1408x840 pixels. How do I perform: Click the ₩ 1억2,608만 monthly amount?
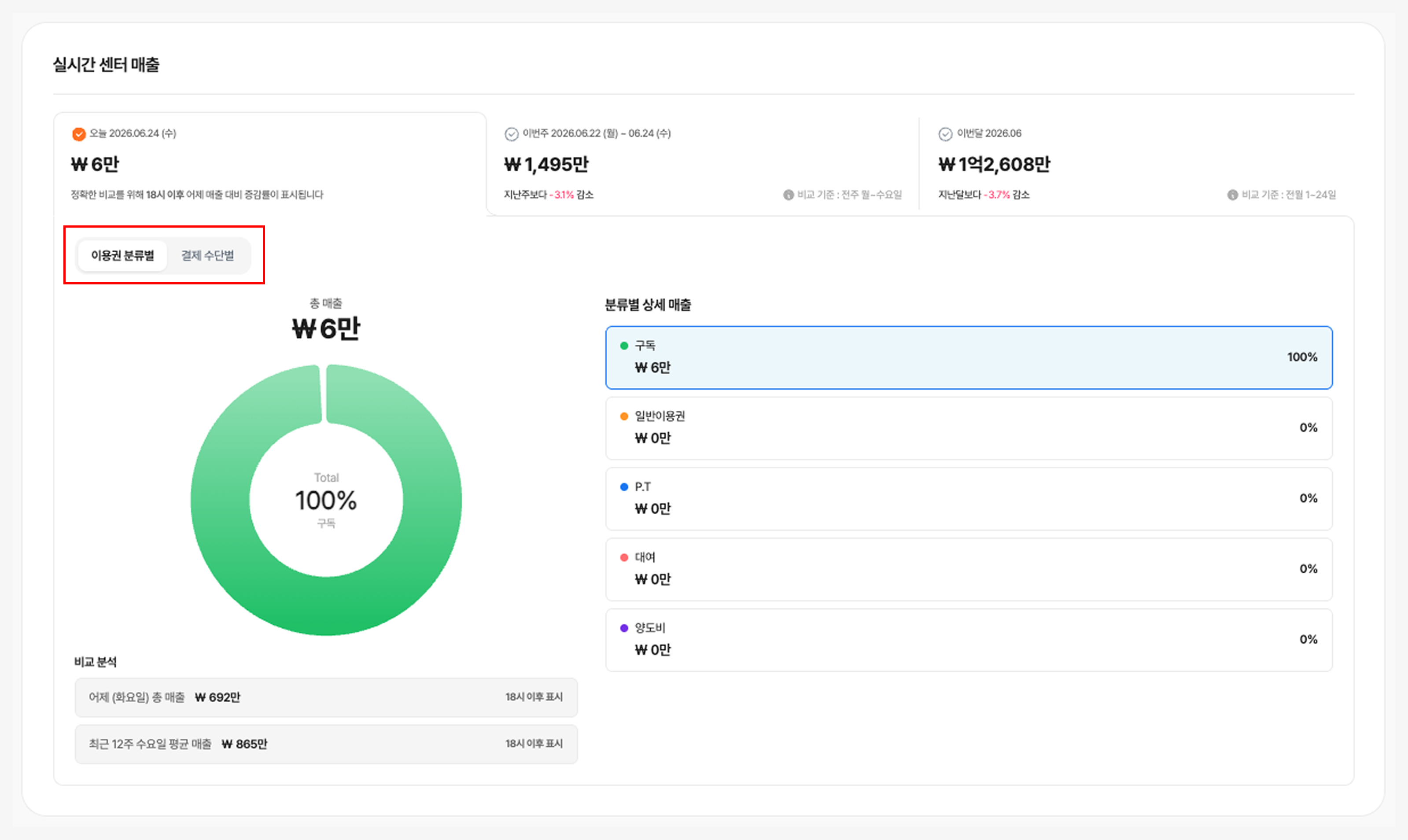994,165
